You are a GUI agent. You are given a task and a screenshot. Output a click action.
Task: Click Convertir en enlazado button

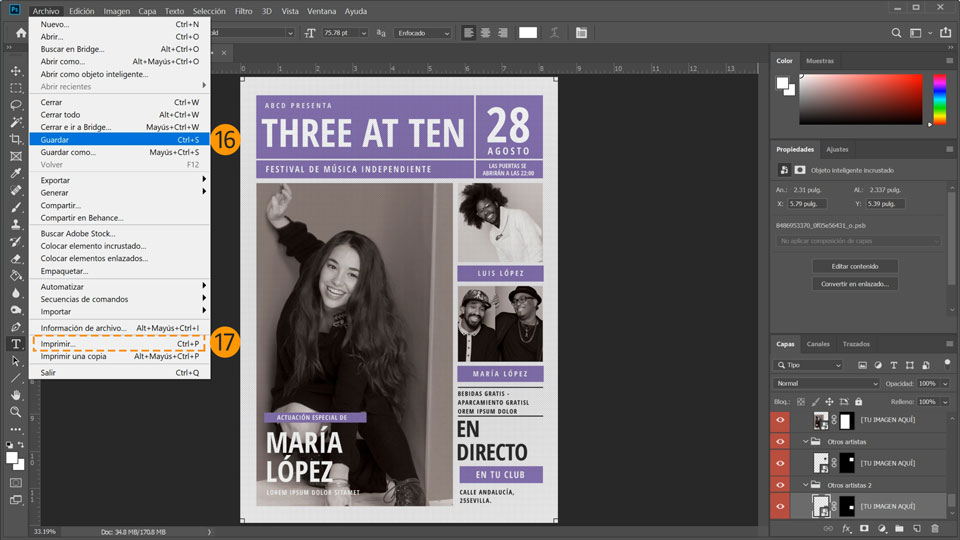pyautogui.click(x=855, y=284)
